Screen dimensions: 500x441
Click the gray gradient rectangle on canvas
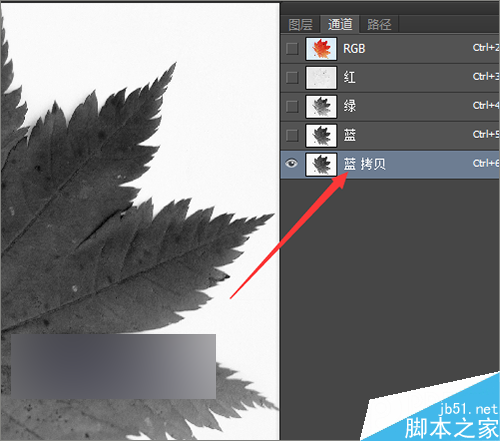click(113, 366)
